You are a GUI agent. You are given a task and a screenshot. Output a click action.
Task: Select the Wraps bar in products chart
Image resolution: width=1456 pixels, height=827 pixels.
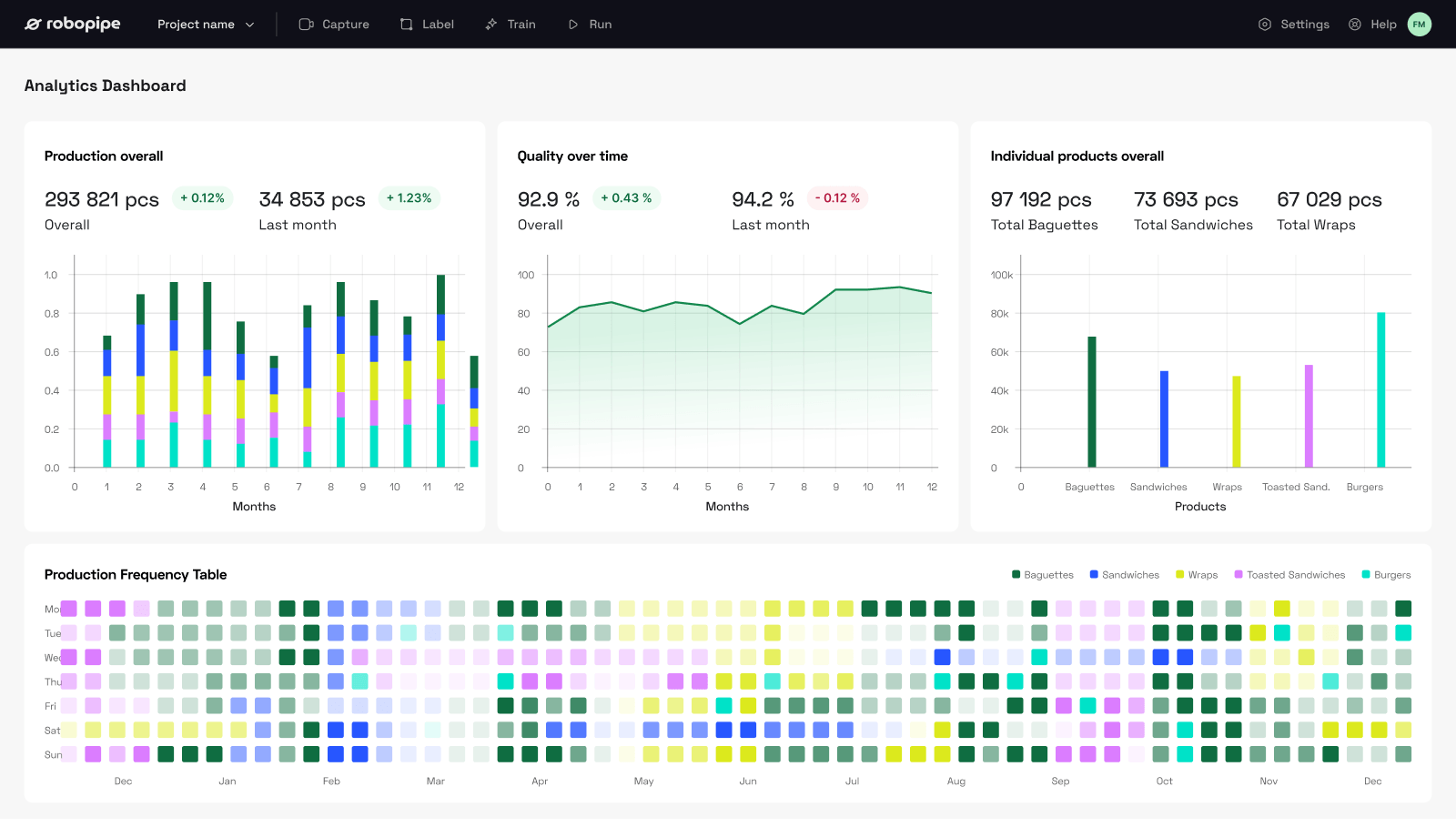click(x=1237, y=422)
